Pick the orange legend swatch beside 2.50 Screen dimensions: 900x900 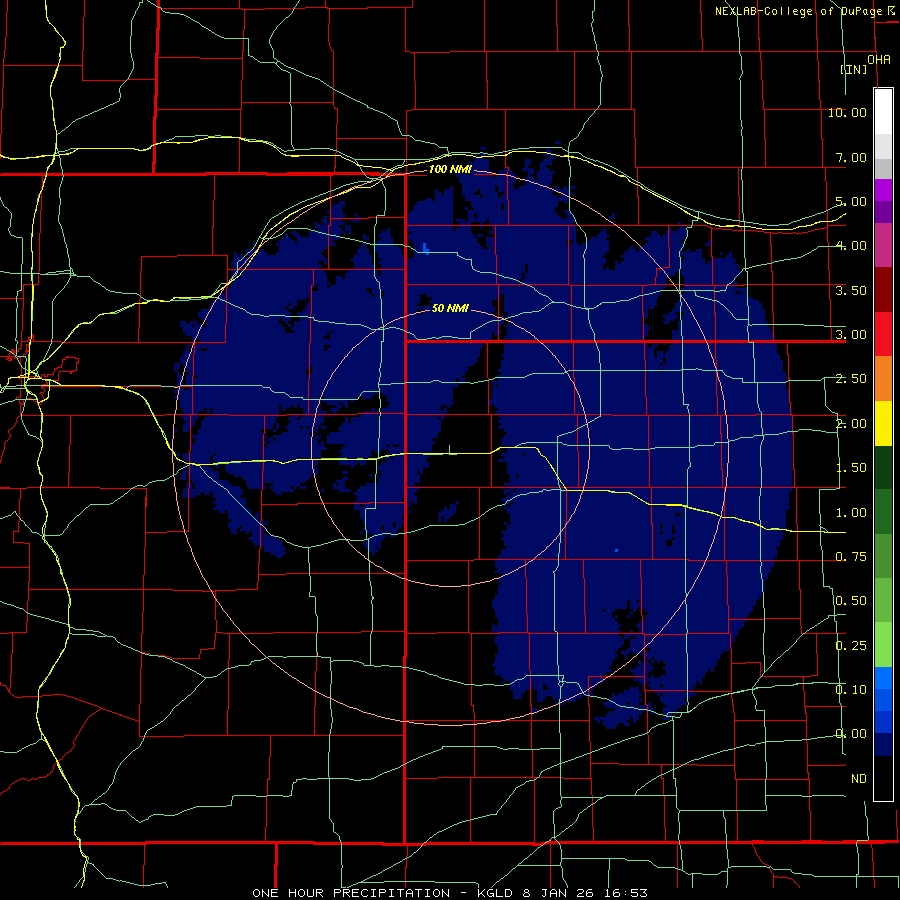[883, 379]
